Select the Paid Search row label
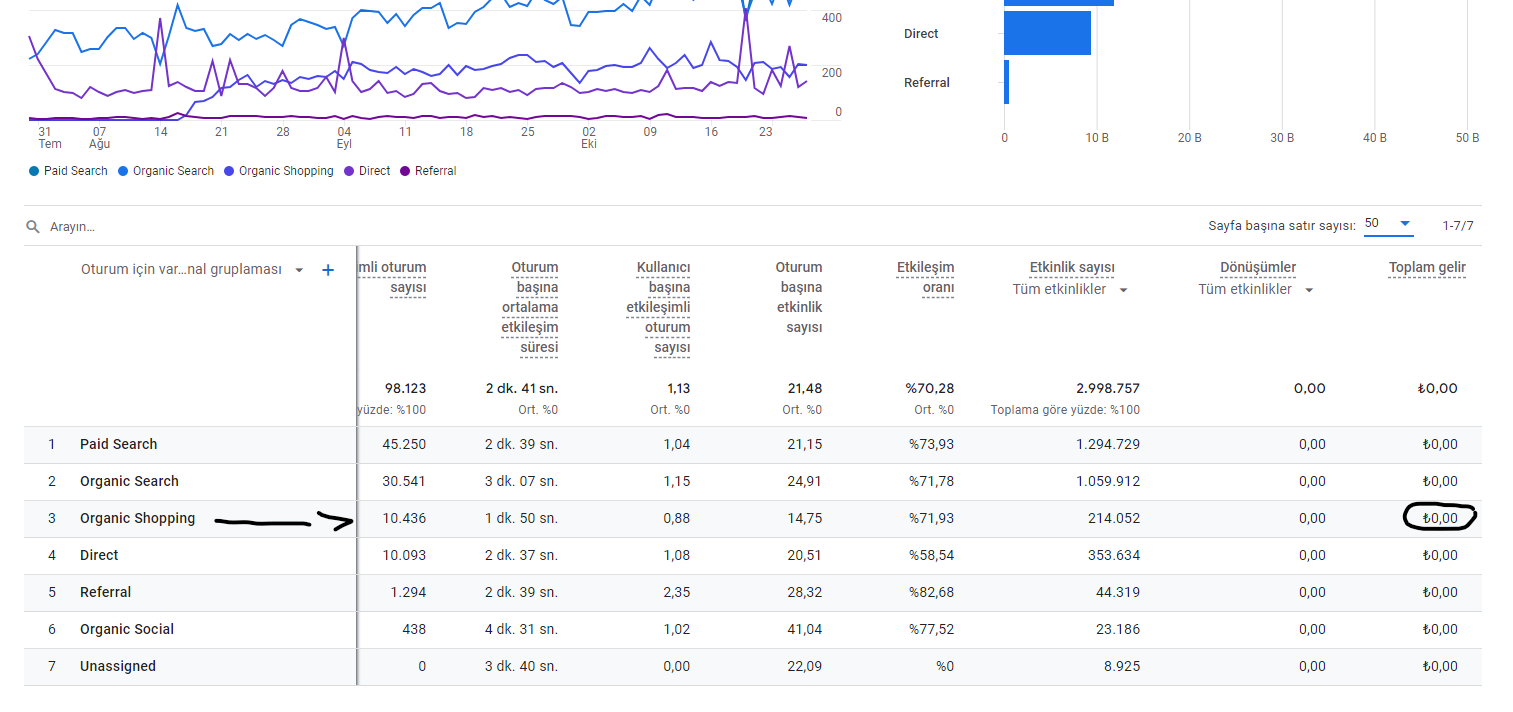This screenshot has width=1513, height=712. point(118,444)
